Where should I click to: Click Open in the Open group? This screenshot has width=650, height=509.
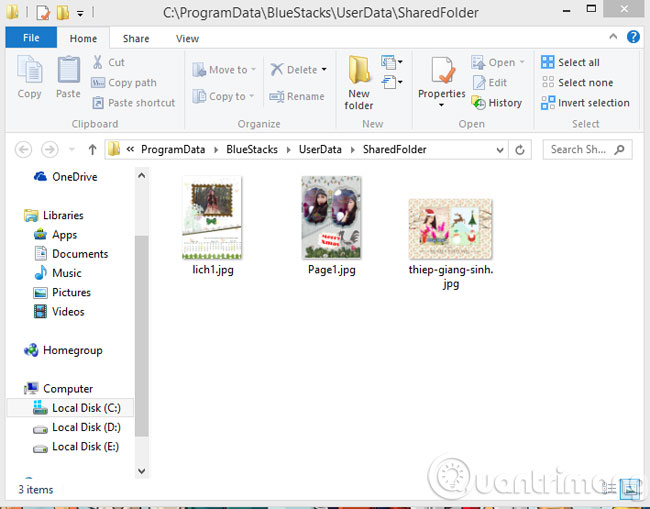point(498,62)
